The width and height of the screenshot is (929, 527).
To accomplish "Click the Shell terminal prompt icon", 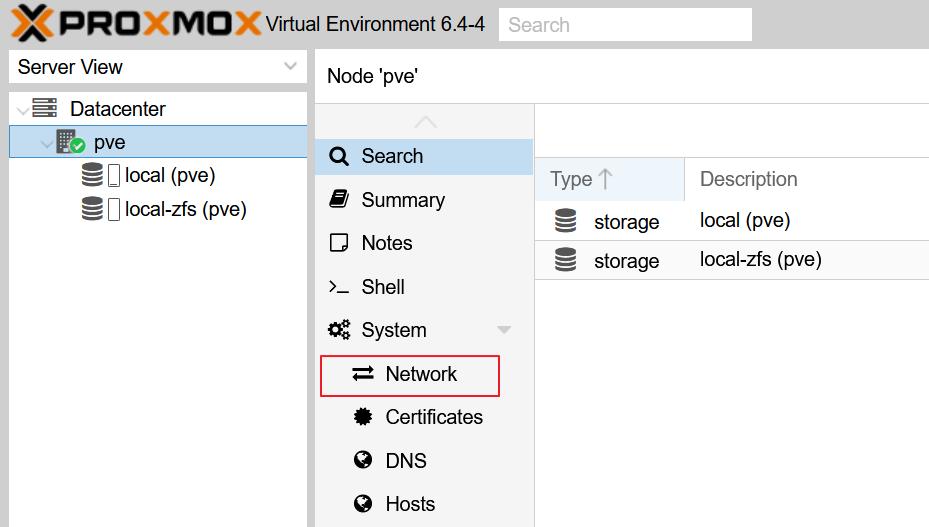I will pyautogui.click(x=339, y=287).
